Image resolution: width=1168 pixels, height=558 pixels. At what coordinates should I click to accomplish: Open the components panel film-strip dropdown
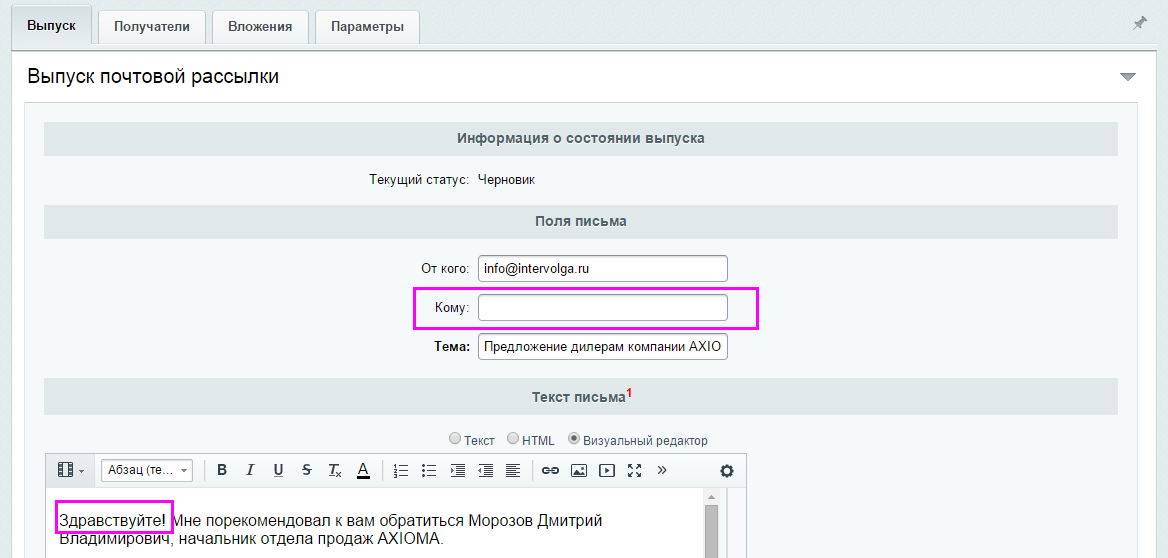[71, 470]
